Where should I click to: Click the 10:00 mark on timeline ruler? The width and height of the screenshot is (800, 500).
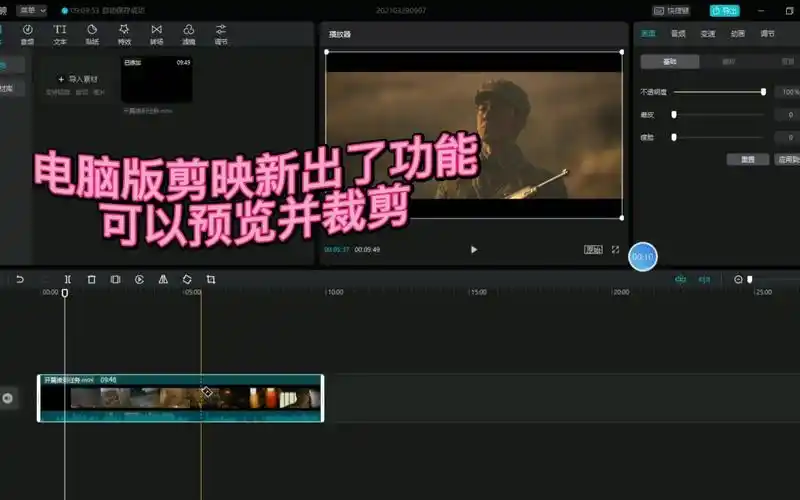coord(335,292)
